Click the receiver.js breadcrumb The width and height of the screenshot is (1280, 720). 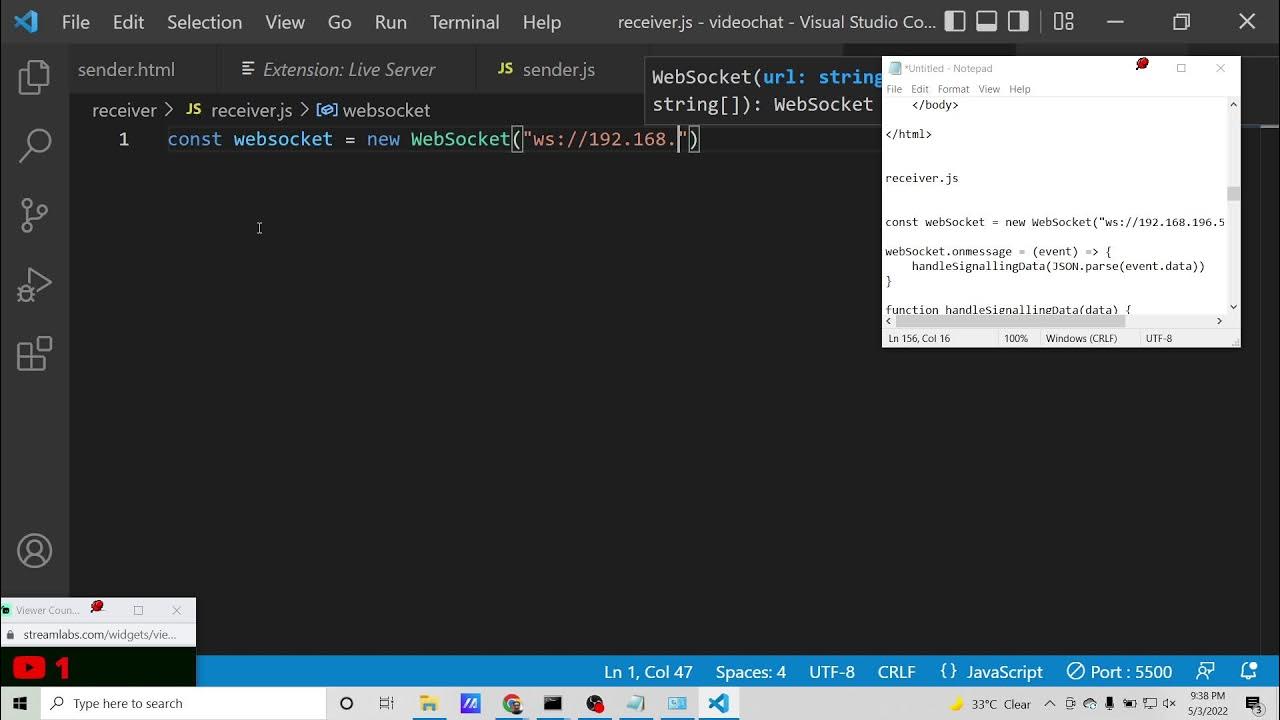click(x=250, y=110)
